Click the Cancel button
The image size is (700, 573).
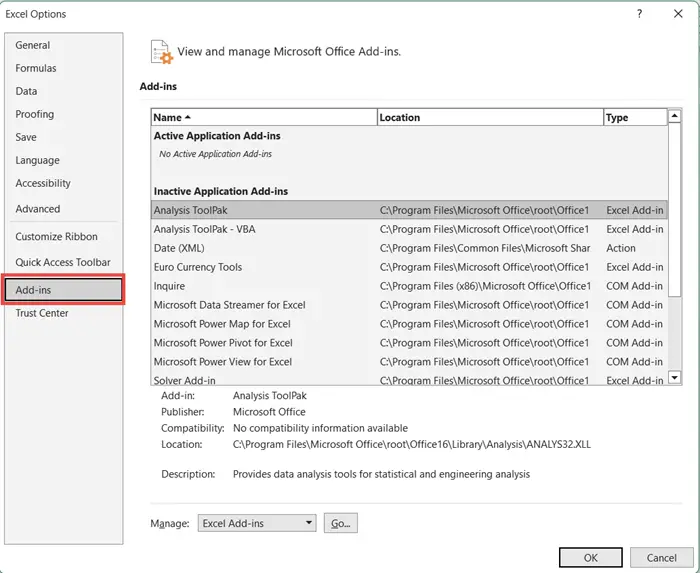coord(662,558)
